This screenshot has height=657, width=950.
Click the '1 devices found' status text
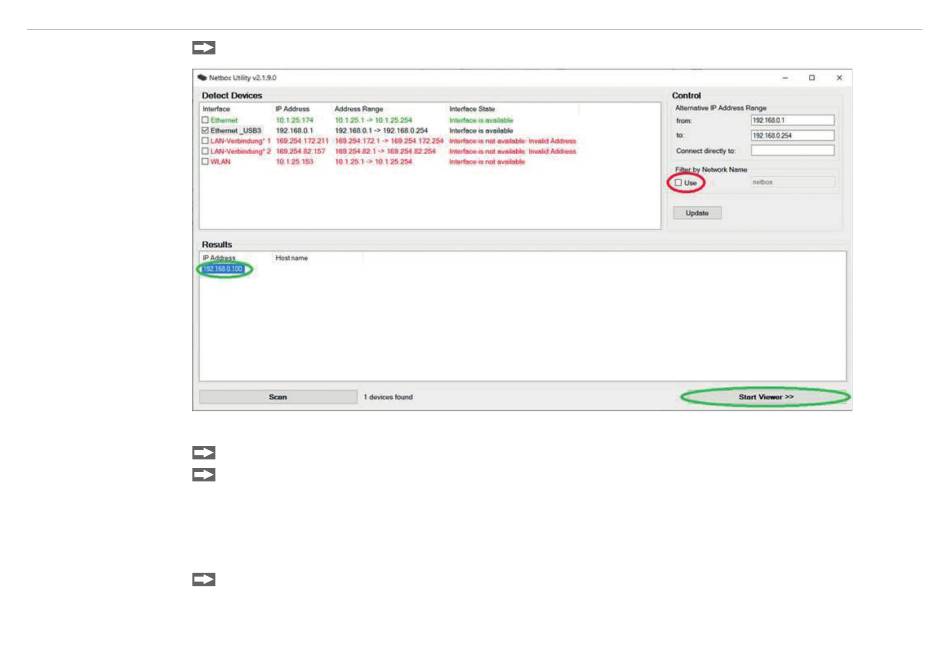(388, 397)
